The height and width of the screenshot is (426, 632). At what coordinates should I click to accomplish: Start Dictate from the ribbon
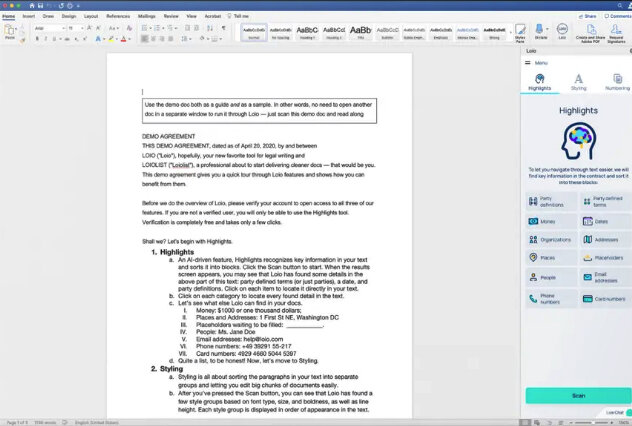[541, 31]
